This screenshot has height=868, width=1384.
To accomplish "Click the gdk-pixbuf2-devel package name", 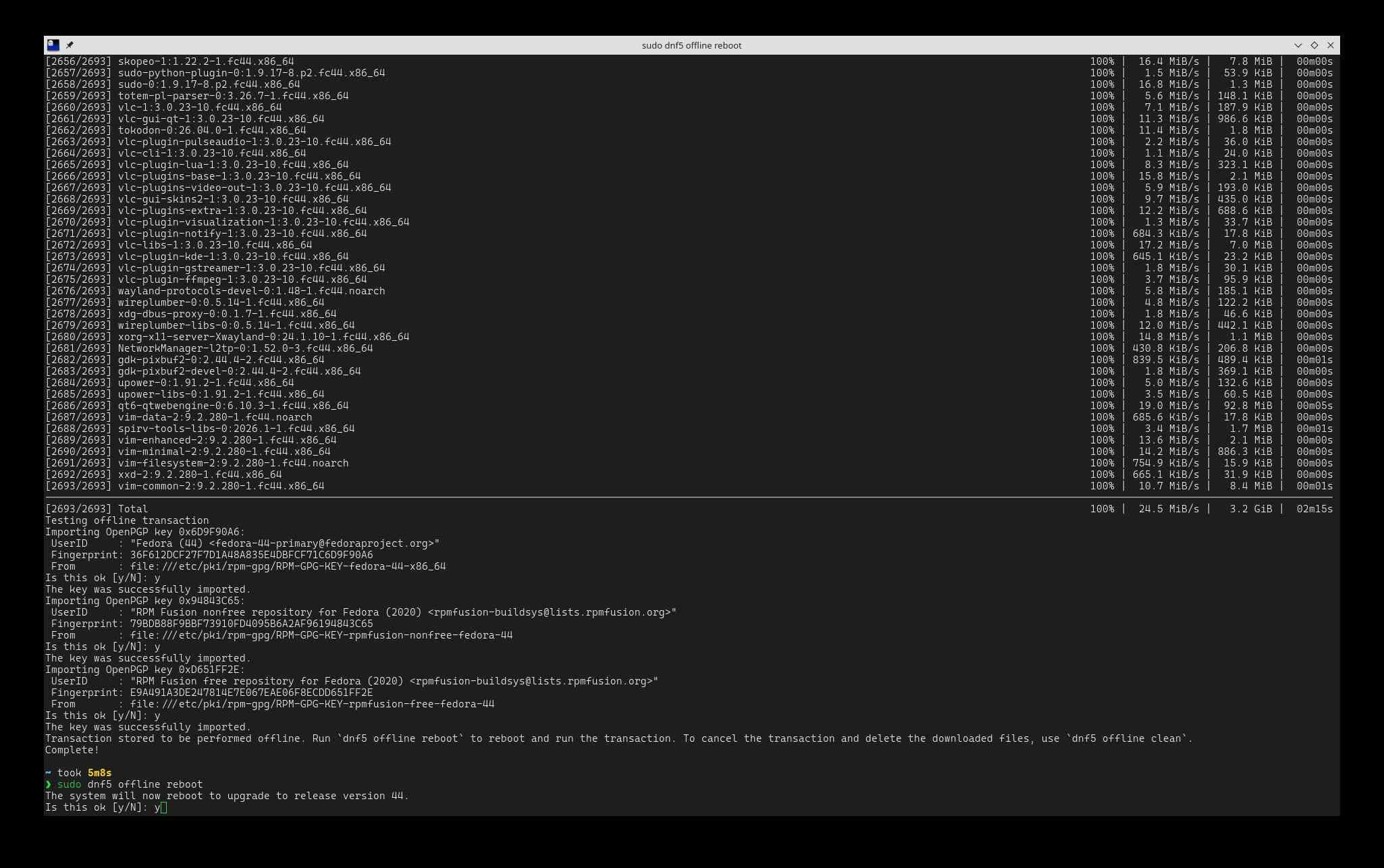I will pyautogui.click(x=239, y=371).
